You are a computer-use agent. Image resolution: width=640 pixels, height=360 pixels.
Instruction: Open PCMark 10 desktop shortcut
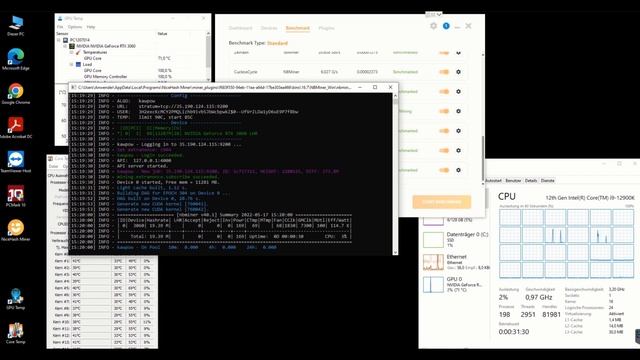(16, 196)
